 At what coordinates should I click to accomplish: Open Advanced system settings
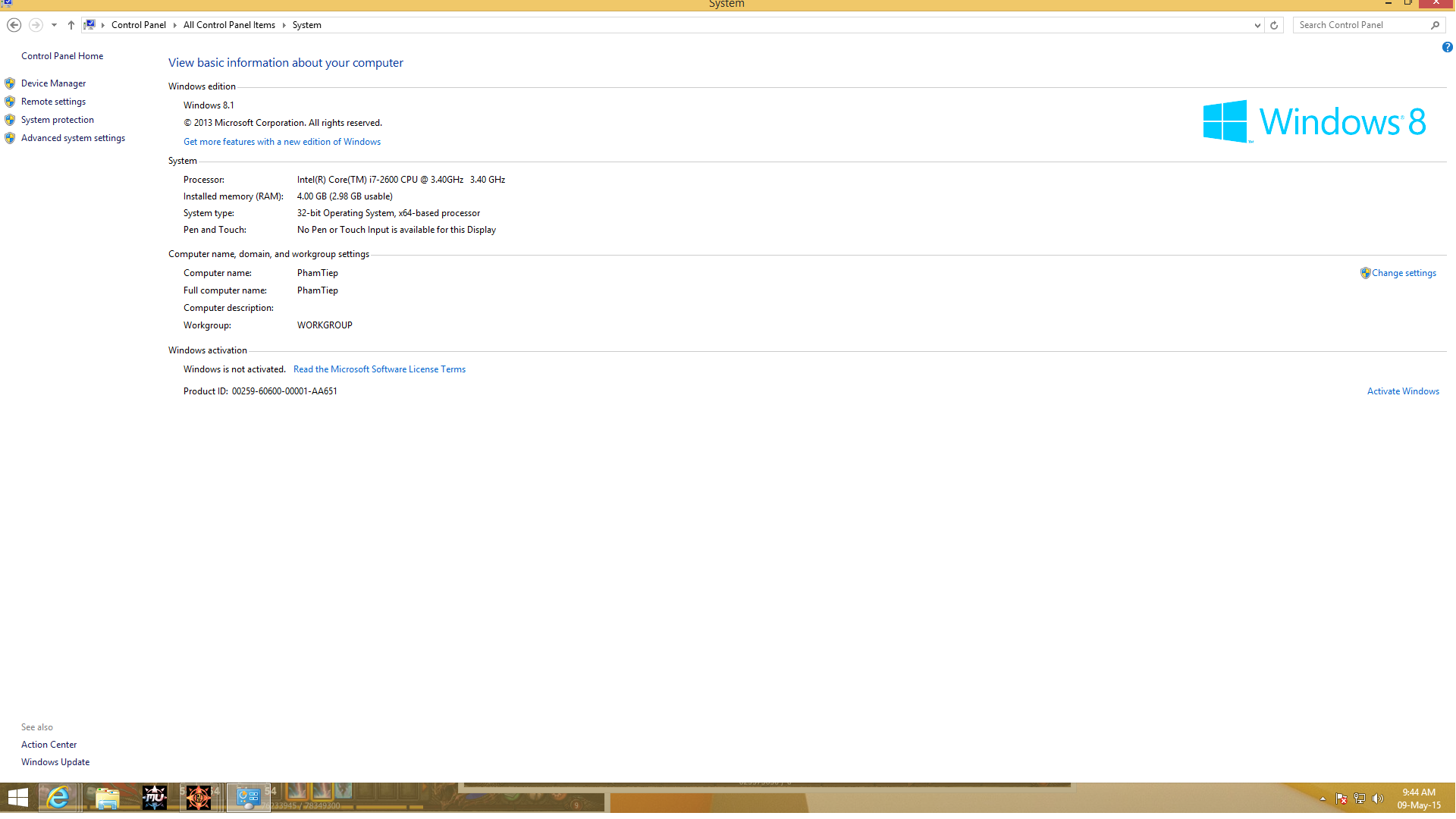tap(73, 138)
